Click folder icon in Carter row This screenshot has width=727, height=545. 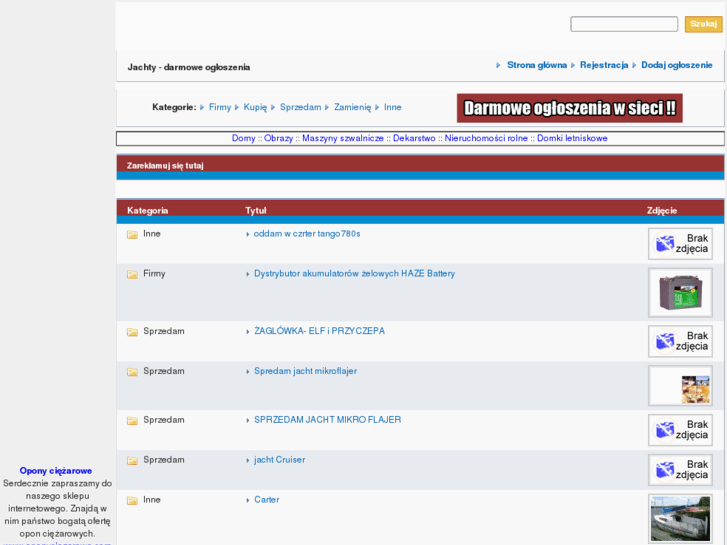132,500
